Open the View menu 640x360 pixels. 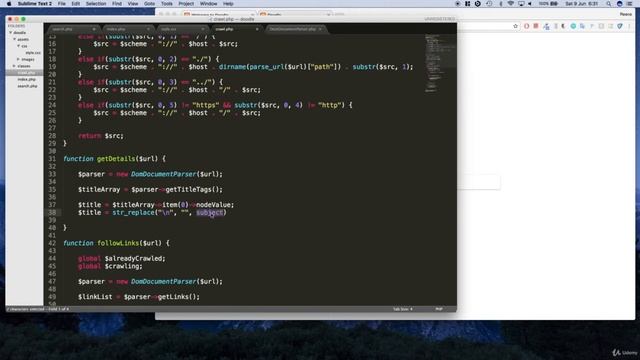[133, 4]
